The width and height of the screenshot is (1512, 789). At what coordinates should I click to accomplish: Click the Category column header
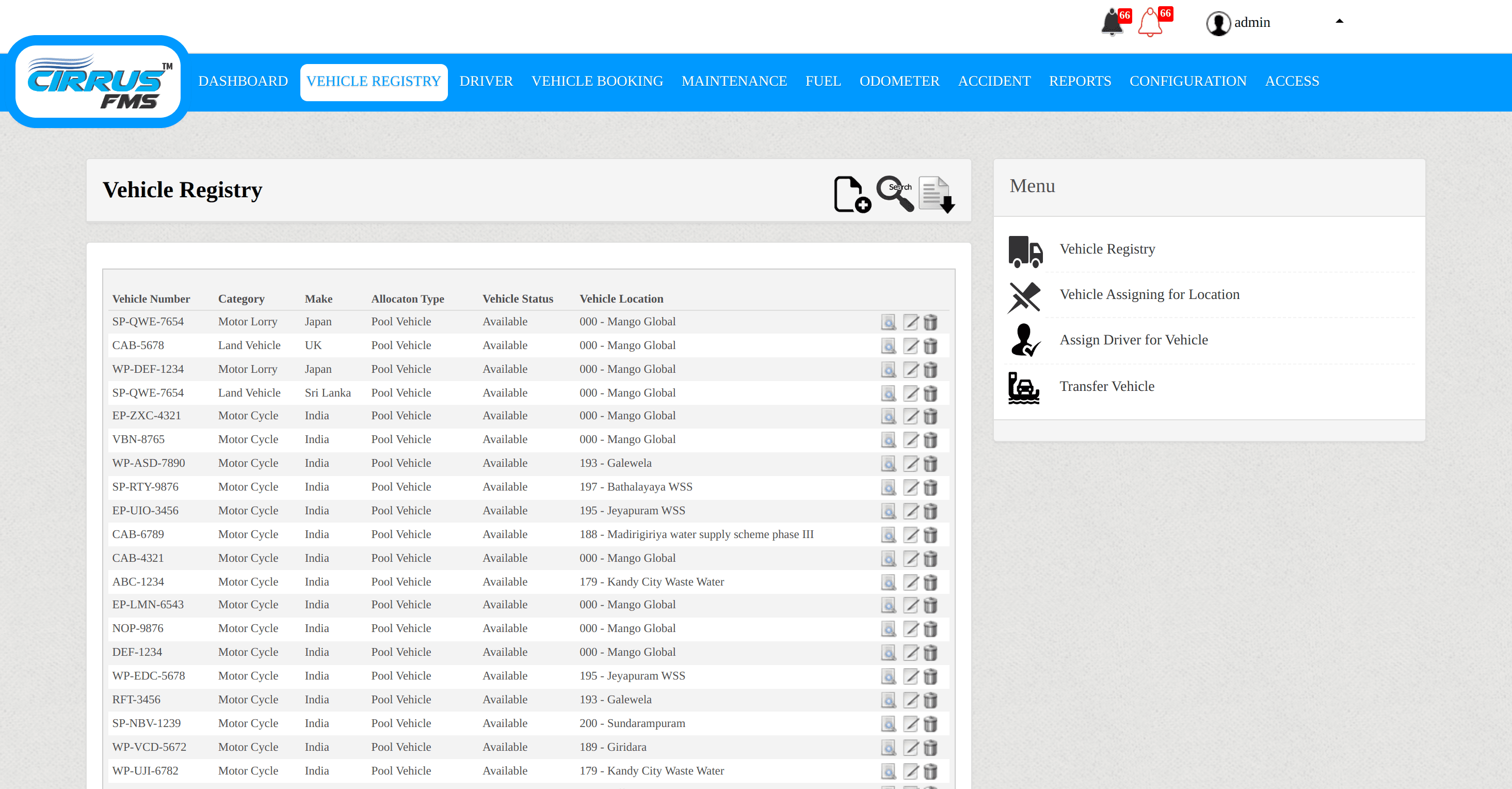click(241, 298)
